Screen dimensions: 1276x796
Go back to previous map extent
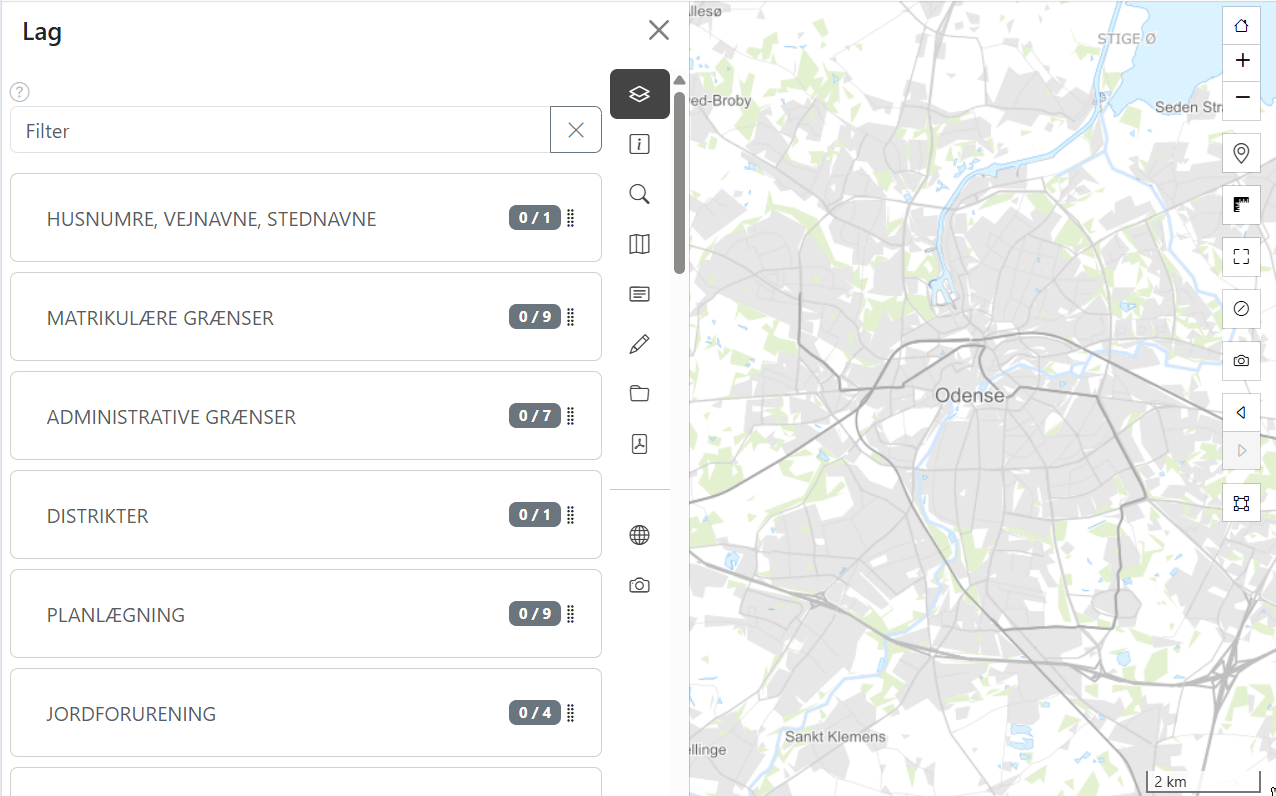tap(1241, 412)
